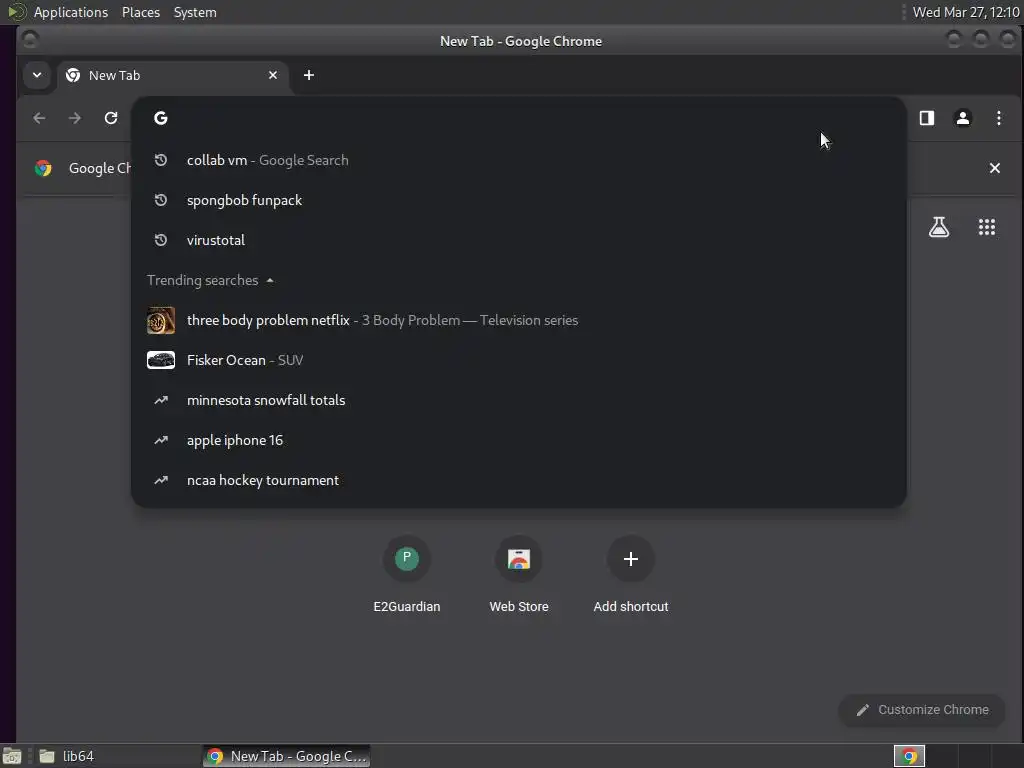The width and height of the screenshot is (1024, 768).
Task: Choose minnesota snowfall totals suggestion
Action: (x=519, y=400)
